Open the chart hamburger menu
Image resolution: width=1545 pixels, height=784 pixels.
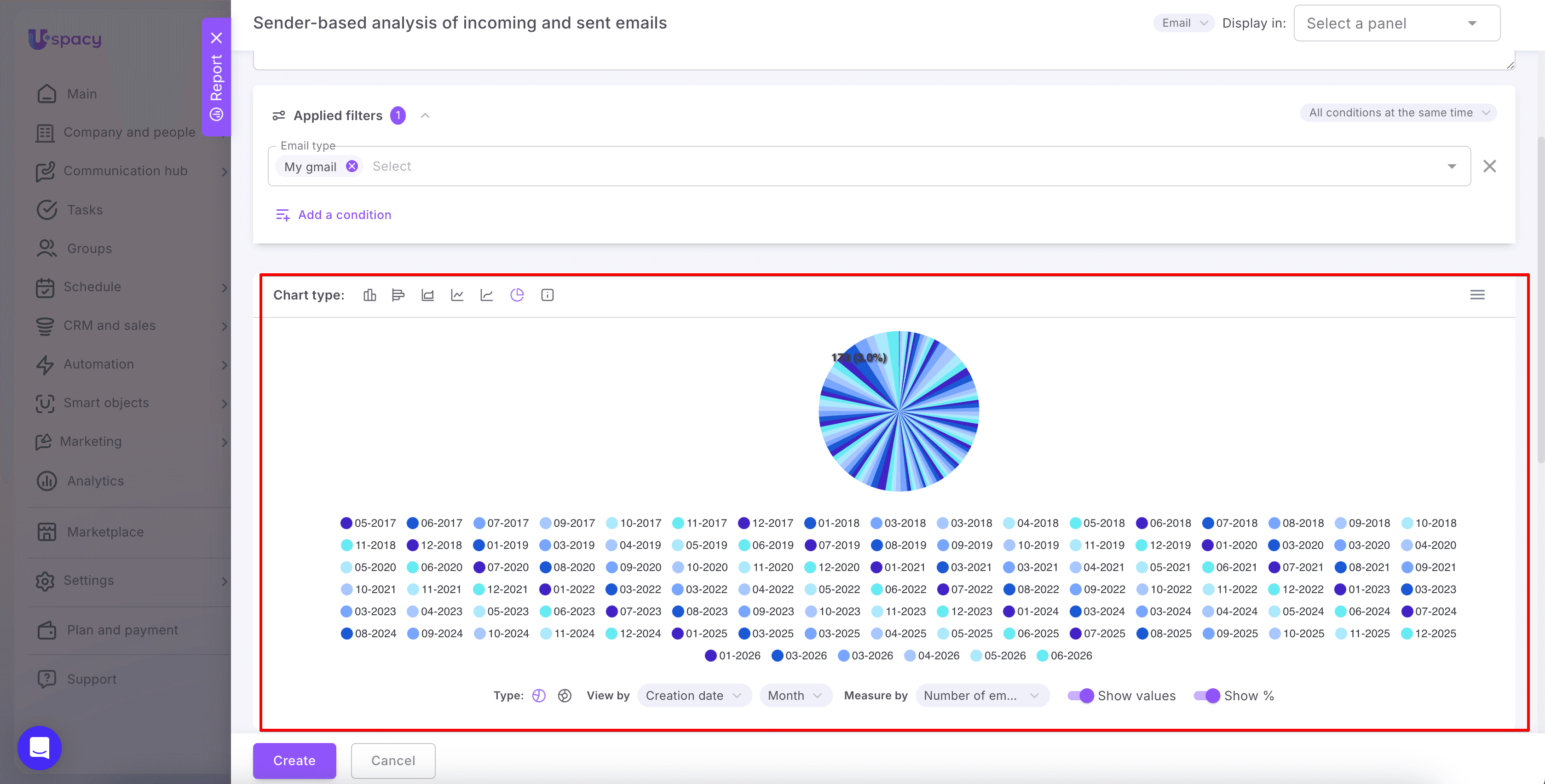(1477, 294)
